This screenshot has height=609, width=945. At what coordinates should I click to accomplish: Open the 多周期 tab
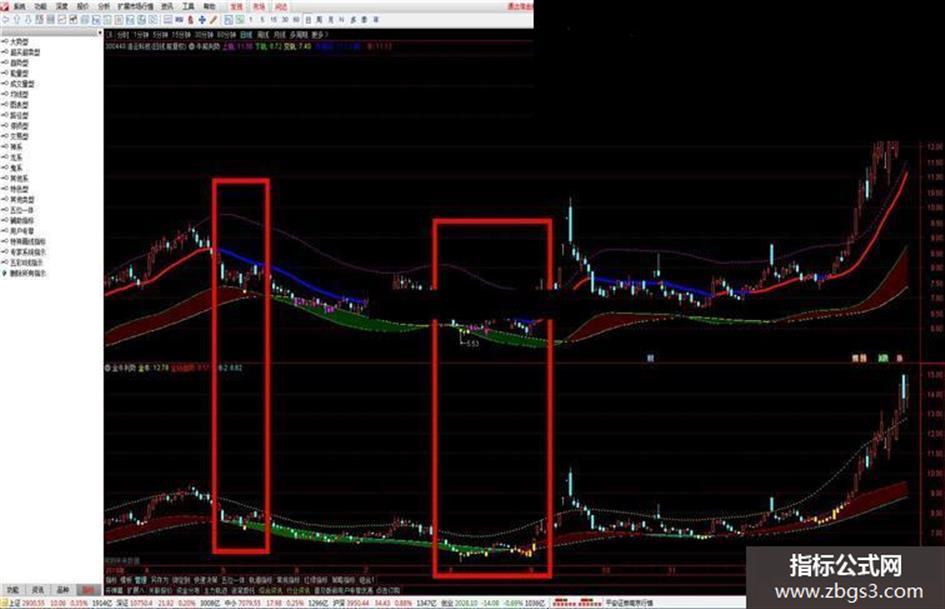pyautogui.click(x=299, y=34)
